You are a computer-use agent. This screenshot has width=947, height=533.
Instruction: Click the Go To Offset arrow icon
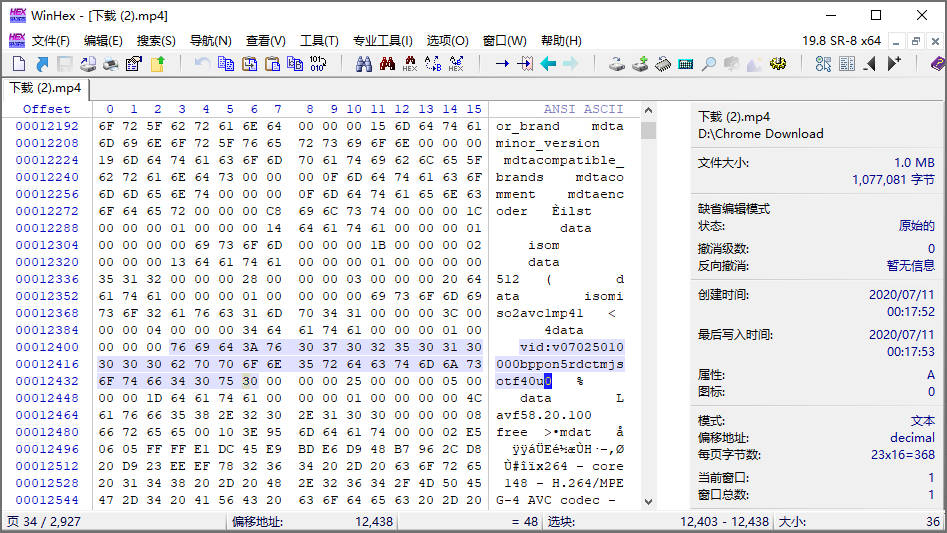point(502,64)
